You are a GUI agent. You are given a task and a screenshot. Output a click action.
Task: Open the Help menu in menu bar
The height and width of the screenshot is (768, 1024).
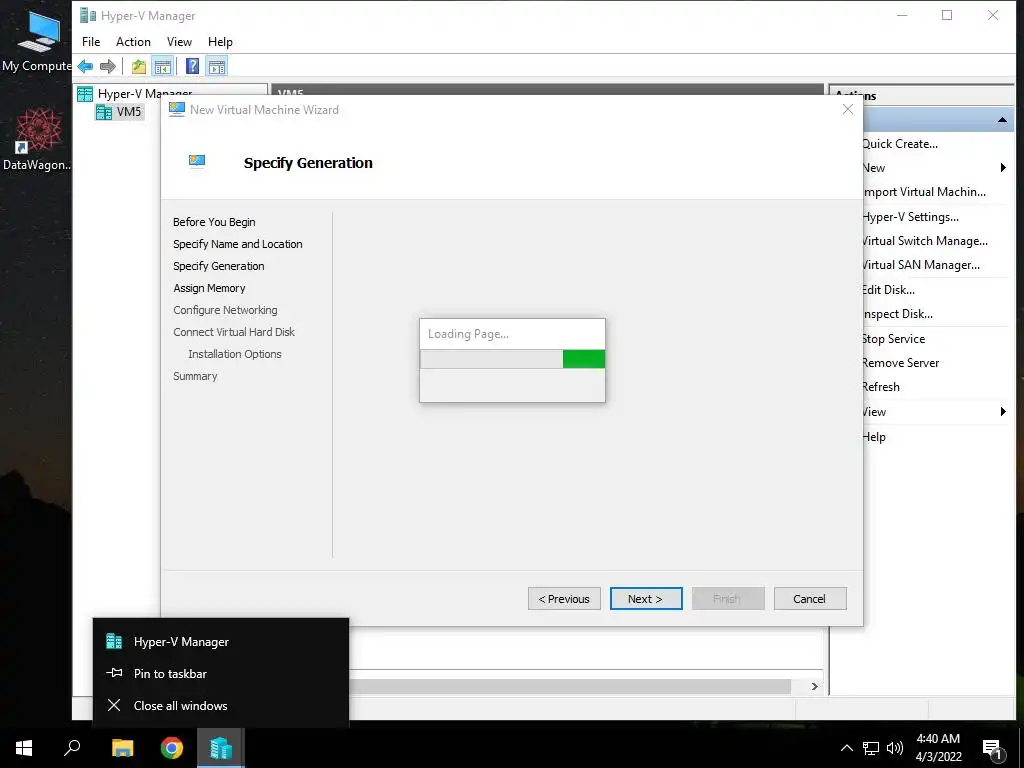pos(220,42)
